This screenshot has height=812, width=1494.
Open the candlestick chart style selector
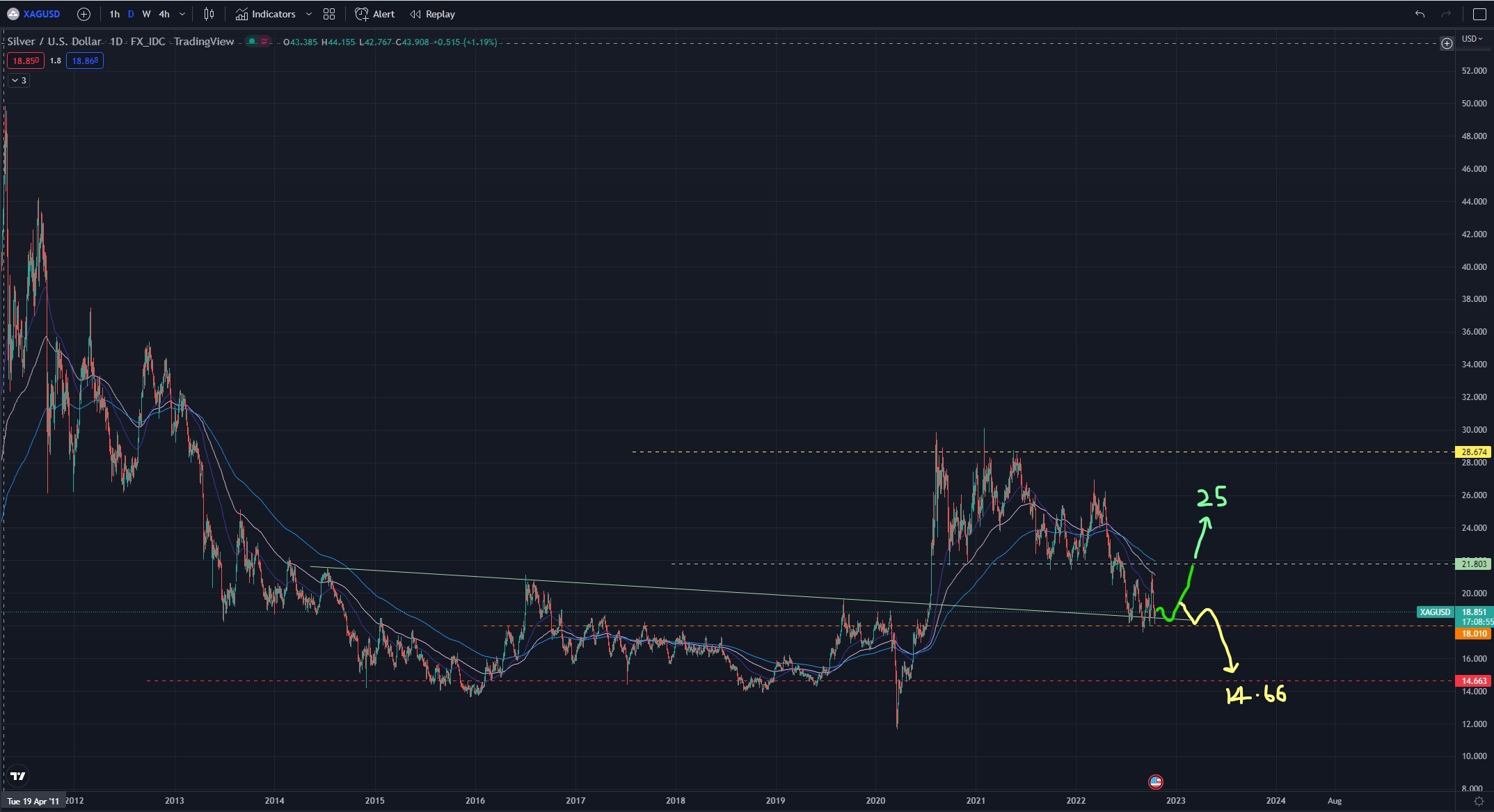pos(209,14)
